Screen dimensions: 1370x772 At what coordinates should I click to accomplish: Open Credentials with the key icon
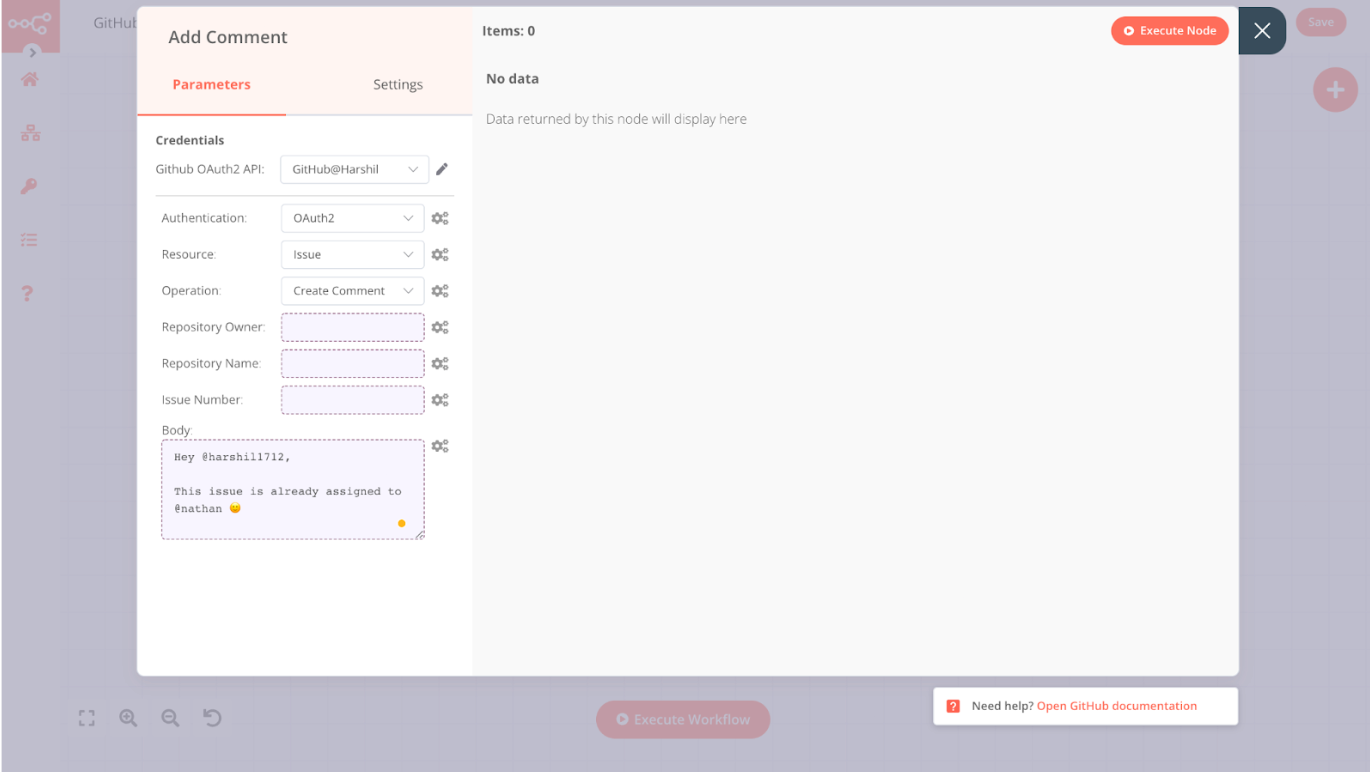[29, 186]
